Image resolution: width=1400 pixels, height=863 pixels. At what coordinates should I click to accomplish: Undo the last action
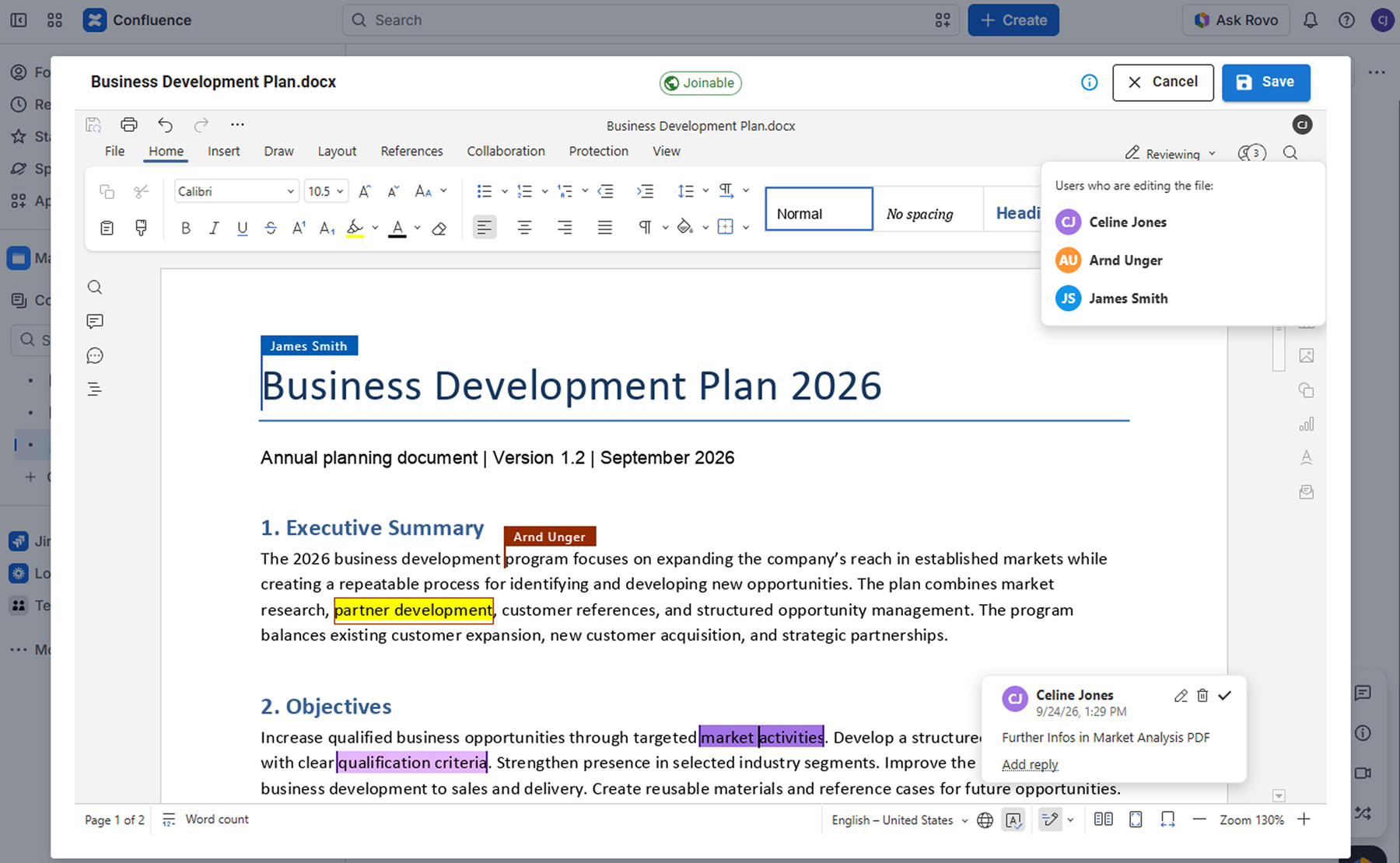(x=165, y=124)
